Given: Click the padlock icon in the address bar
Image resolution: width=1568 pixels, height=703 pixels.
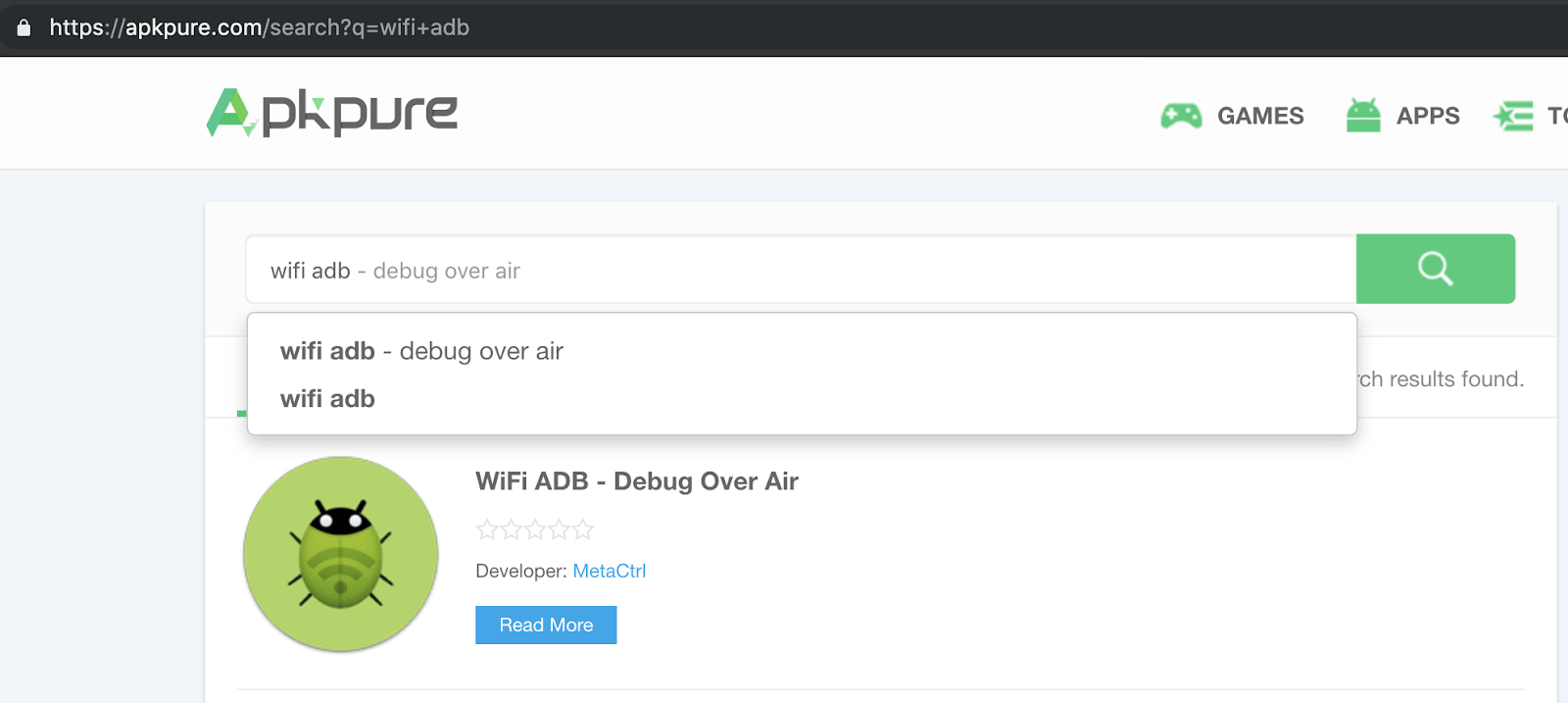Looking at the screenshot, I should (24, 27).
